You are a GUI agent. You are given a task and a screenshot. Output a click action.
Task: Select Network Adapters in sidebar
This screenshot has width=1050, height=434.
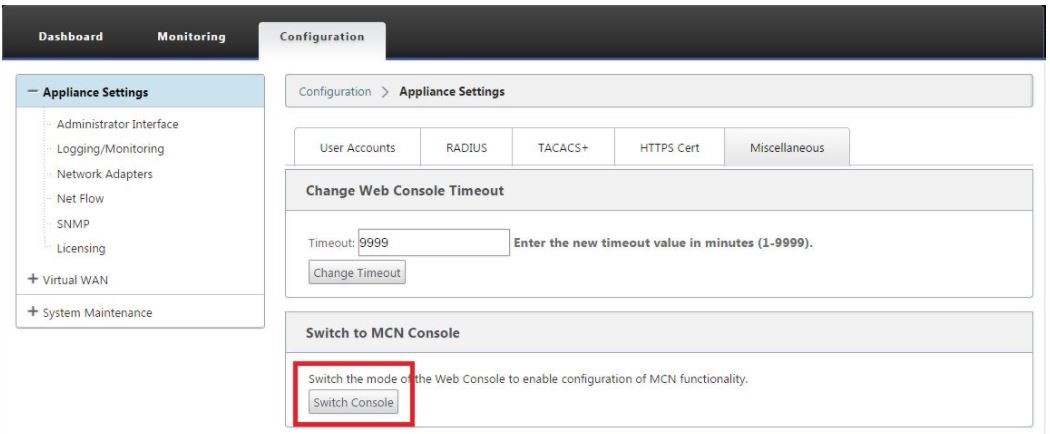coord(104,173)
